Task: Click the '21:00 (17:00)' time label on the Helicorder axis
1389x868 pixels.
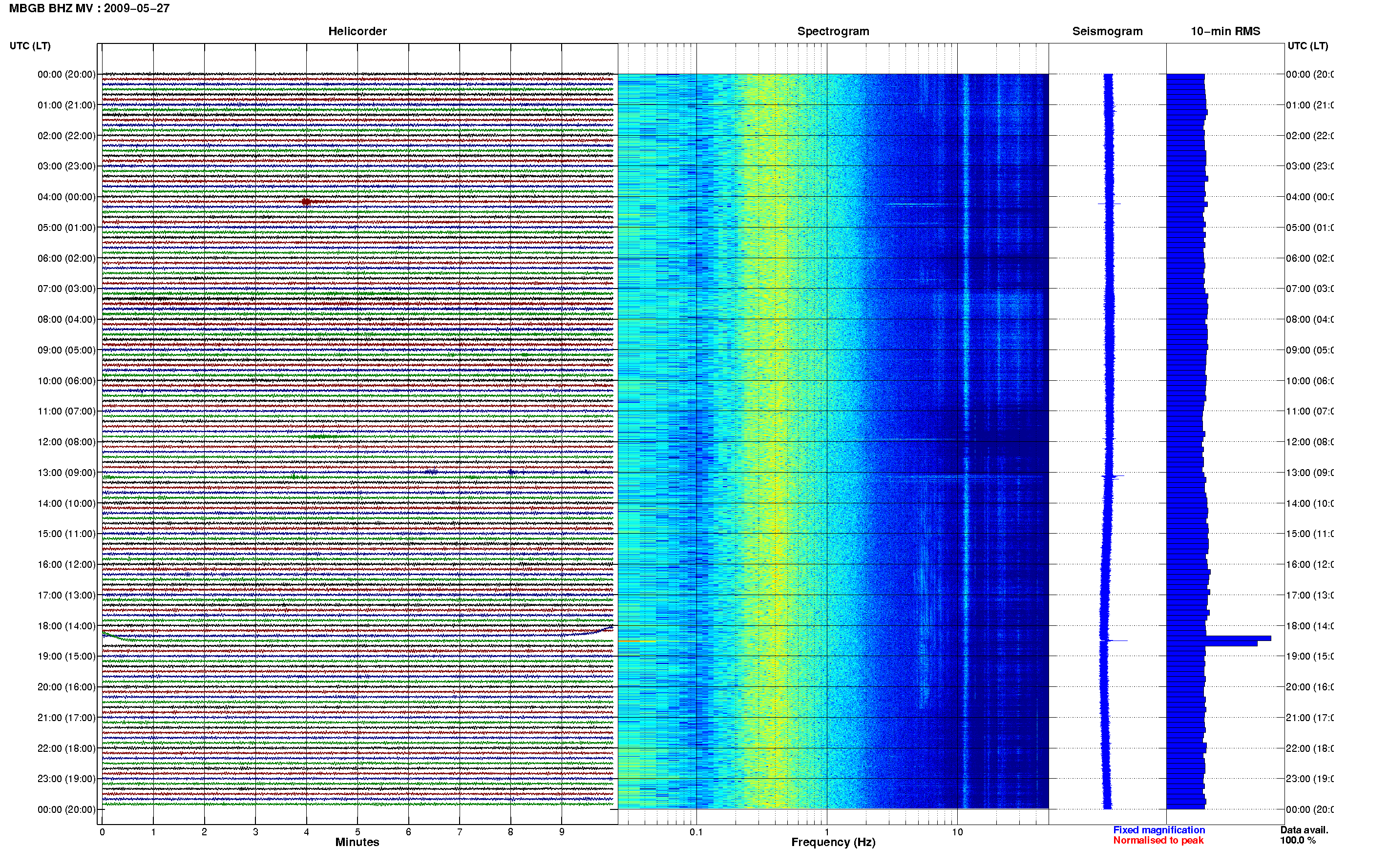Action: (x=66, y=718)
